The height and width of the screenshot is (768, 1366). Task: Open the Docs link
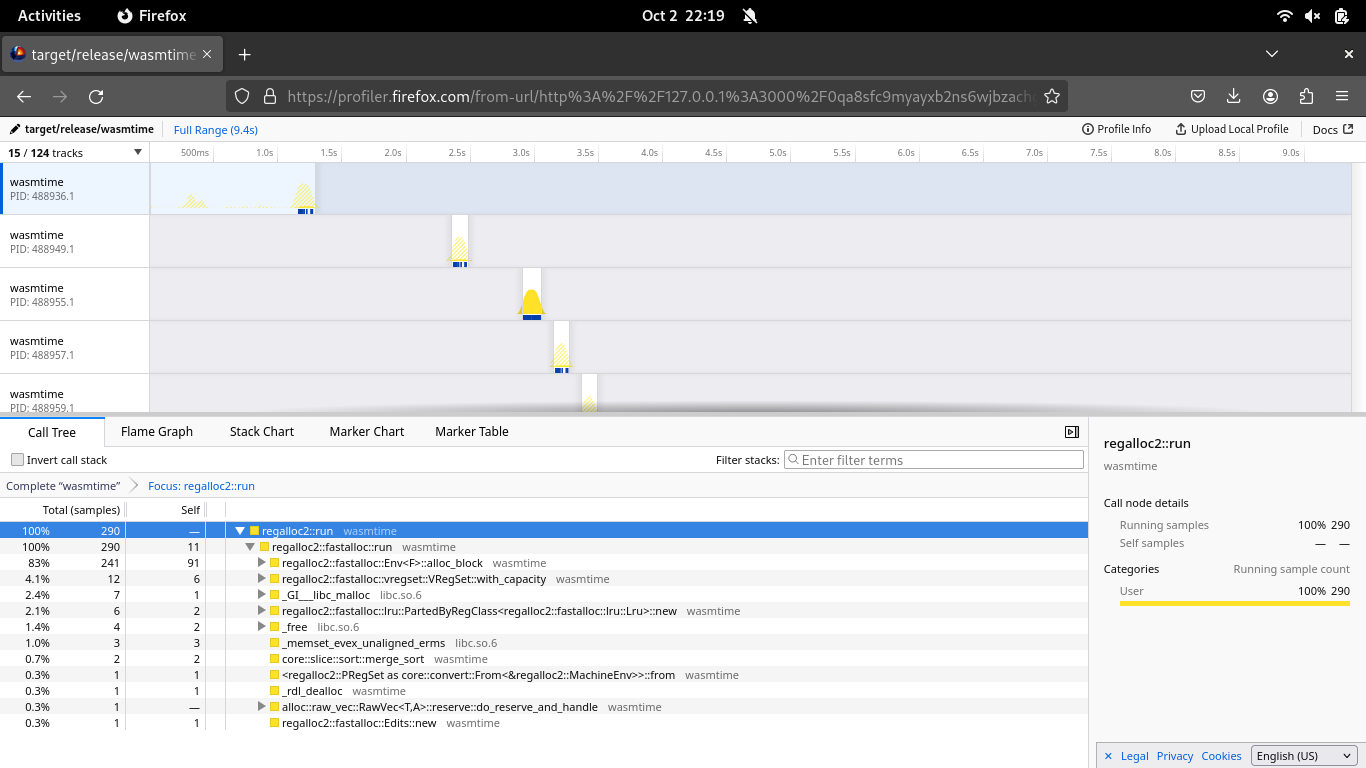[1332, 129]
